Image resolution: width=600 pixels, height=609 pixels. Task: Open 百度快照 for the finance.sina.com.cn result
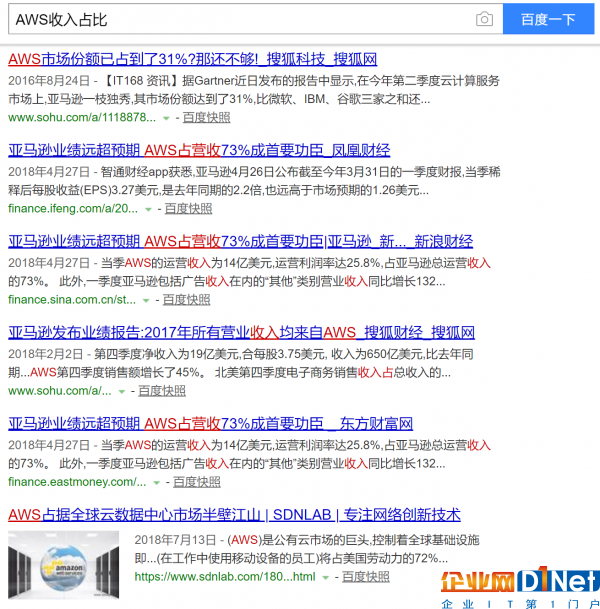pos(186,299)
